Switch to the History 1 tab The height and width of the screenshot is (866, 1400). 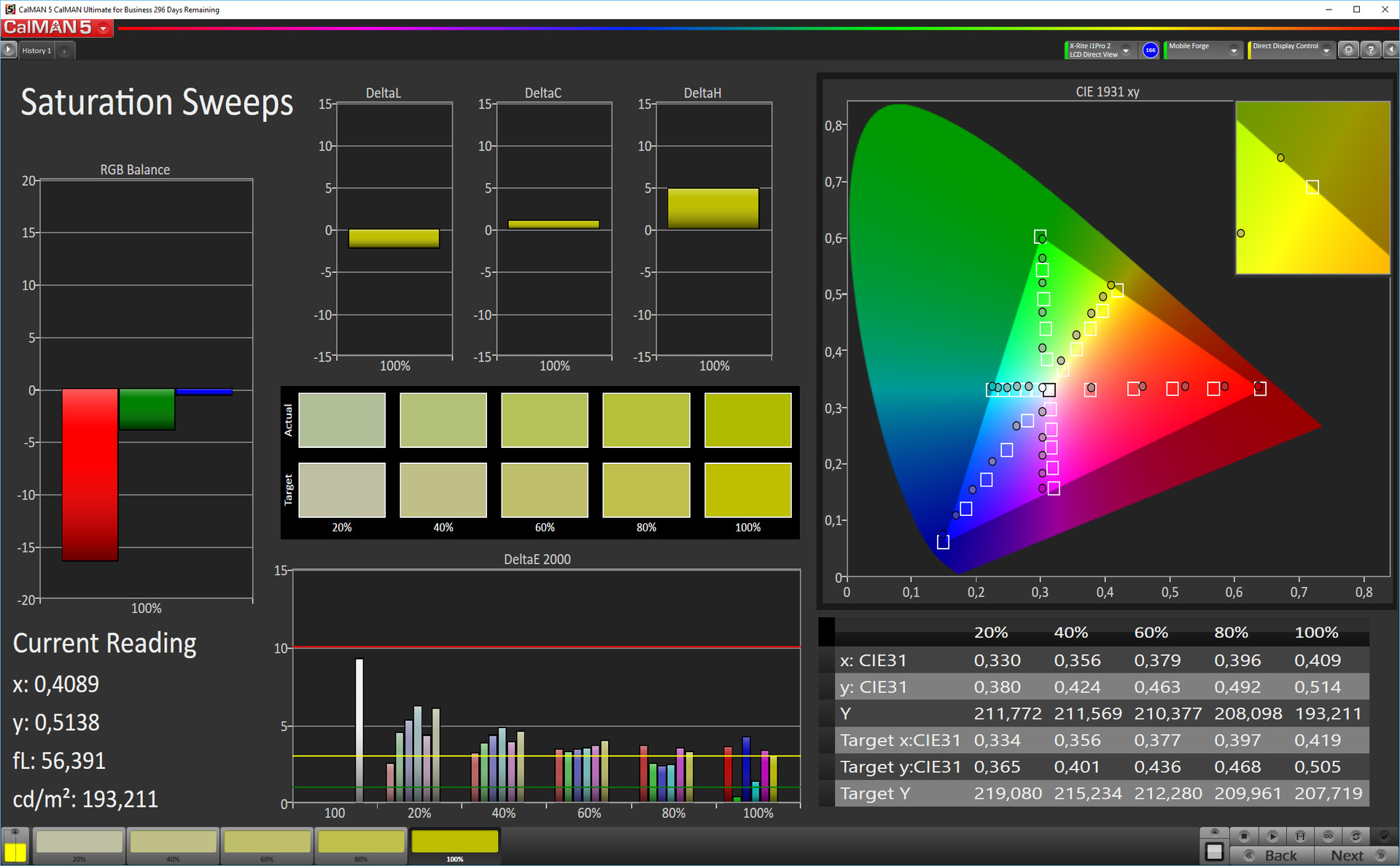(x=36, y=51)
